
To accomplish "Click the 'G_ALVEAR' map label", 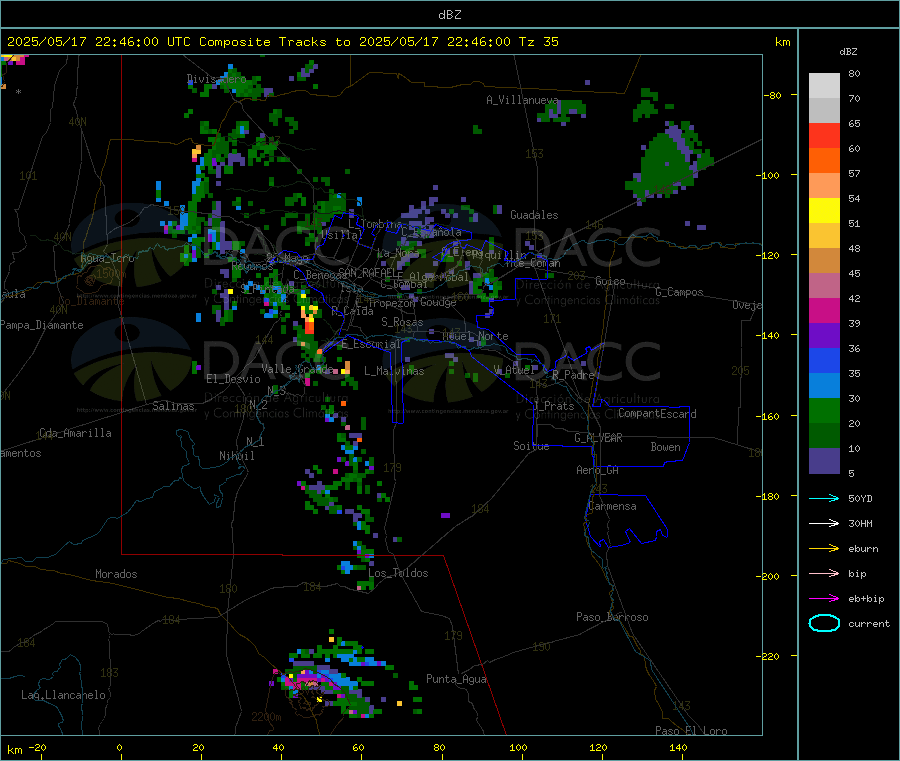I will pos(598,438).
